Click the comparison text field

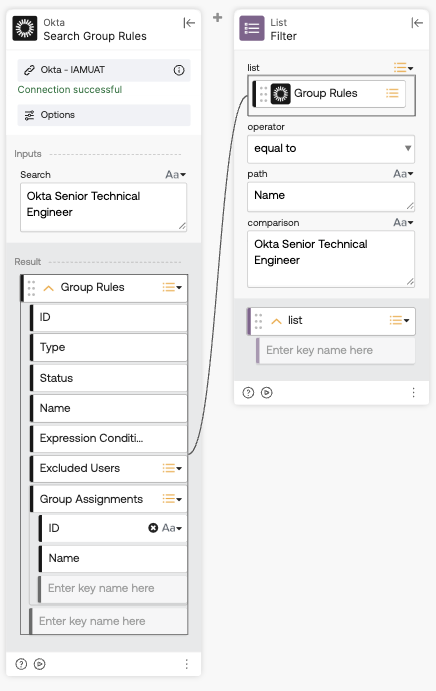pyautogui.click(x=331, y=259)
